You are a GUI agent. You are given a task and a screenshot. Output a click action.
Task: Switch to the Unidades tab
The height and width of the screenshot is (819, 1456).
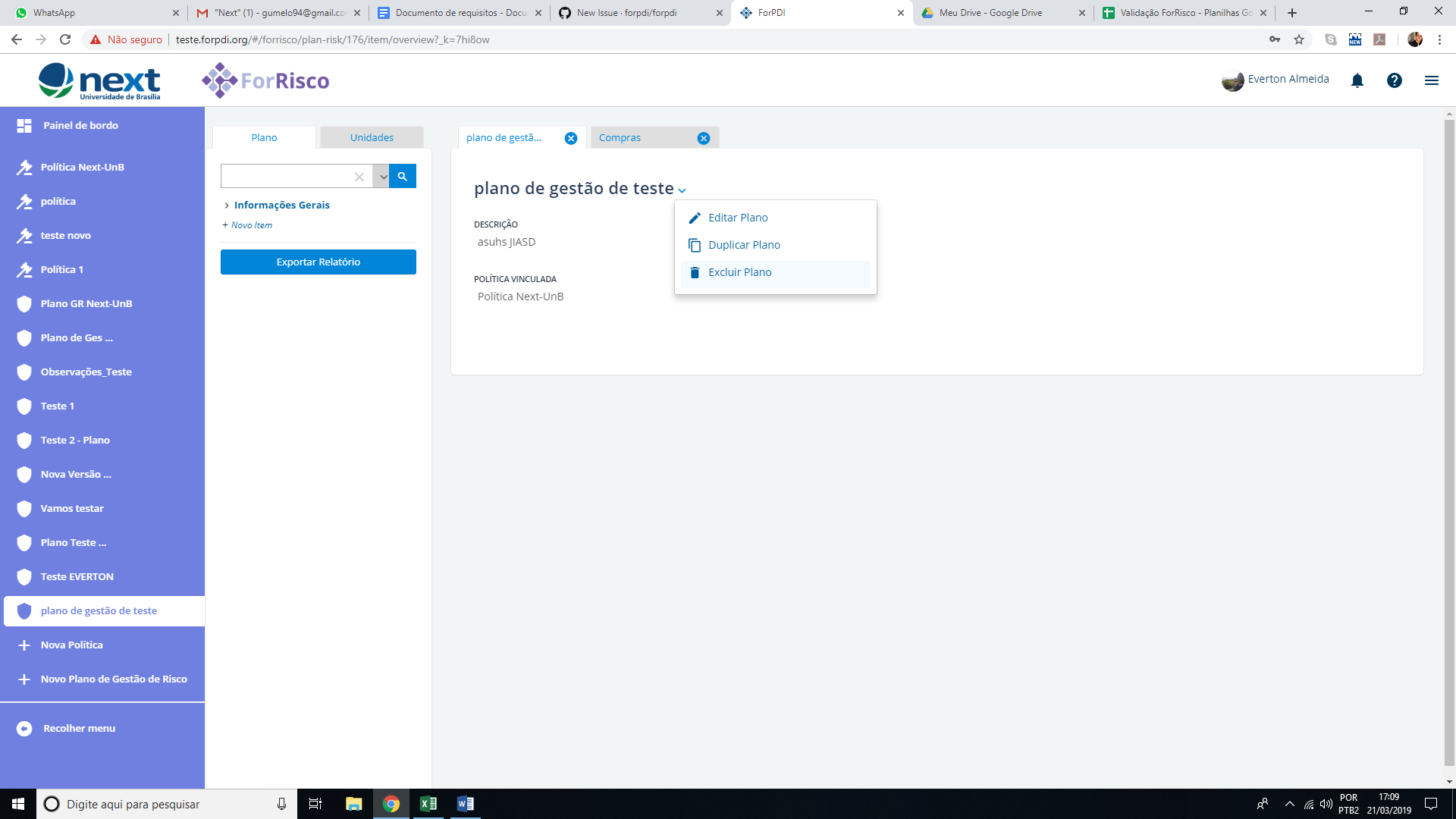372,137
